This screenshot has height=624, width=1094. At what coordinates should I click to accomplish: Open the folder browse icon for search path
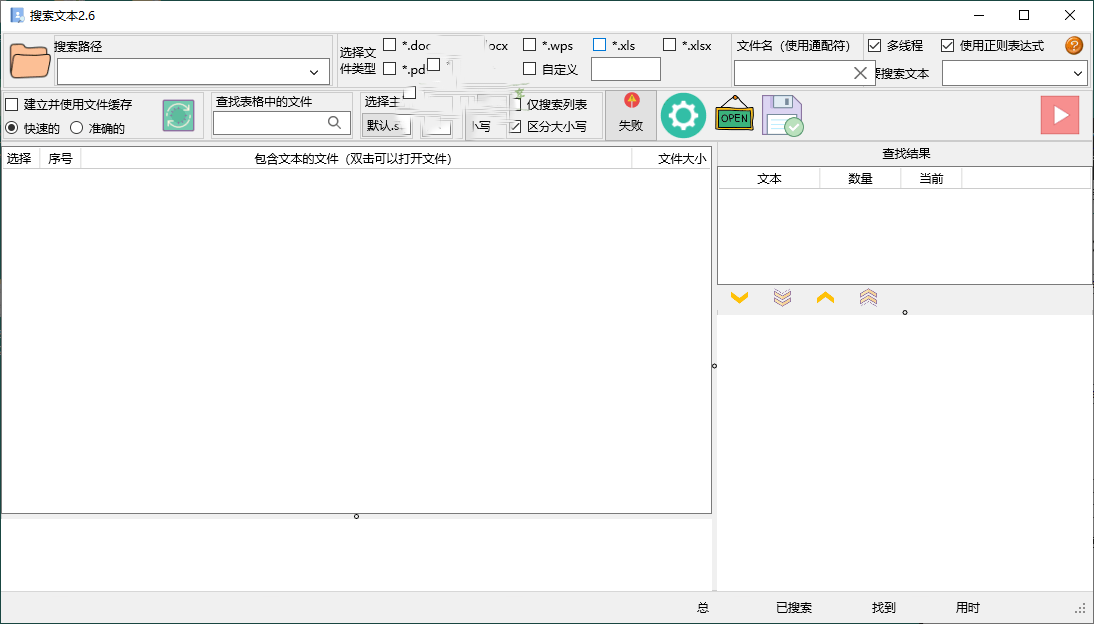point(30,61)
